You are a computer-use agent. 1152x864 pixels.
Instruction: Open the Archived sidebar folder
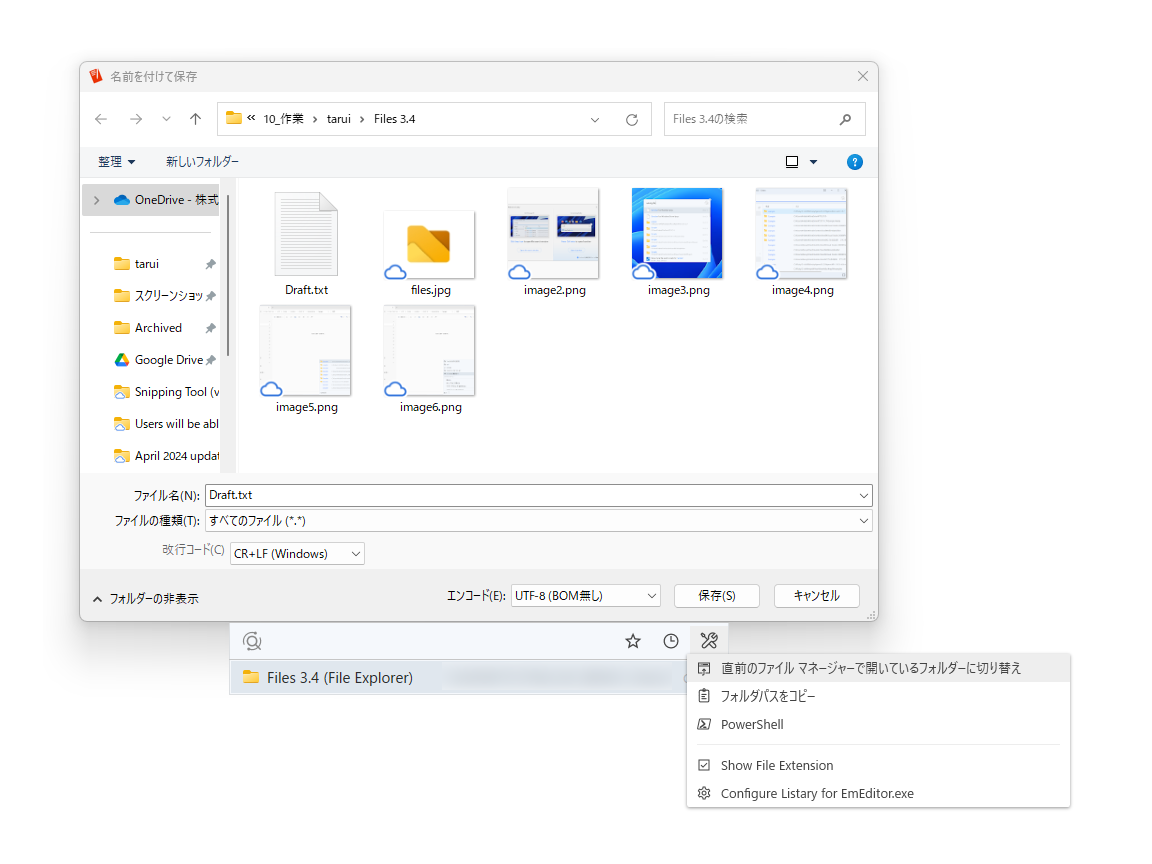[158, 328]
